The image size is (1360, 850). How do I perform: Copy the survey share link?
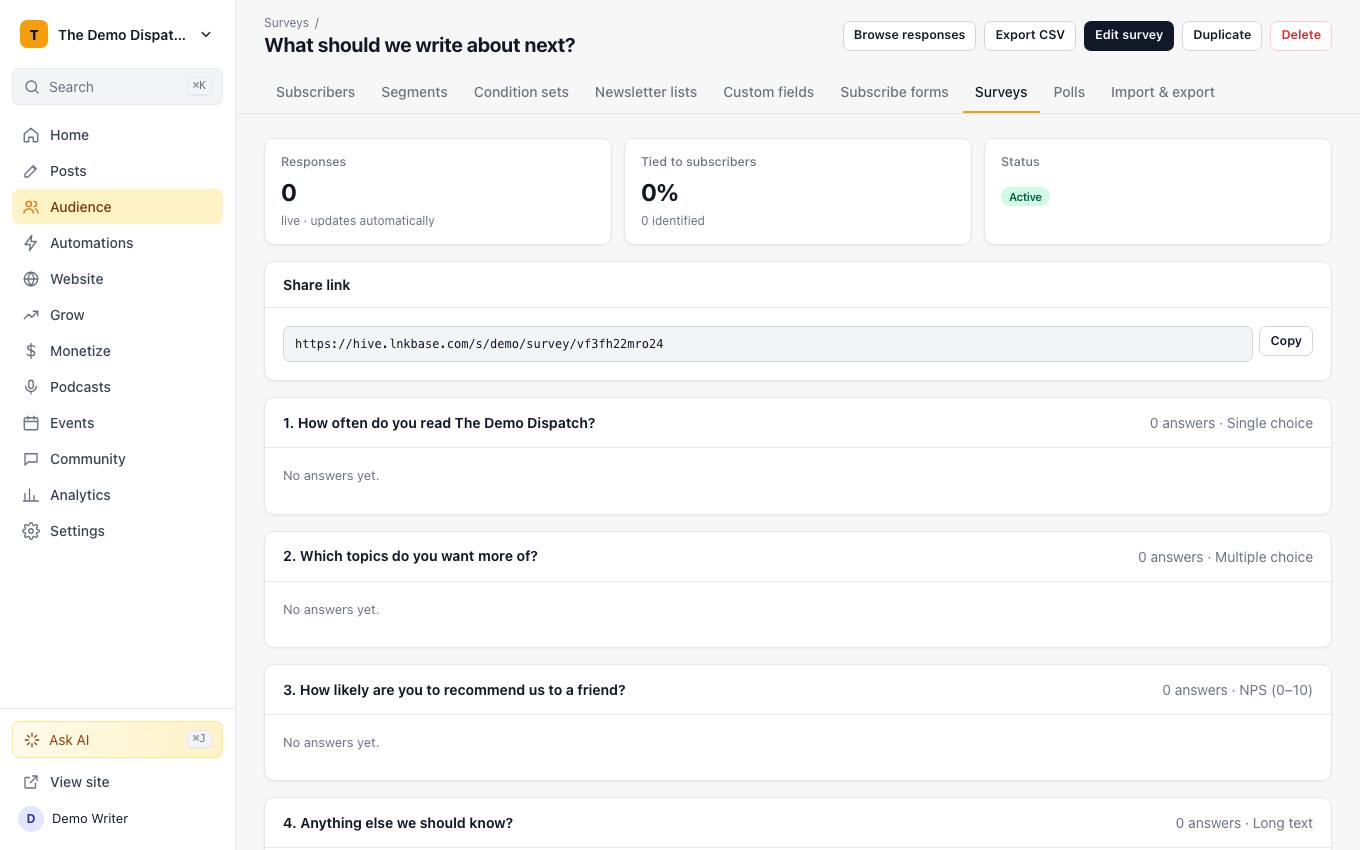click(1286, 341)
